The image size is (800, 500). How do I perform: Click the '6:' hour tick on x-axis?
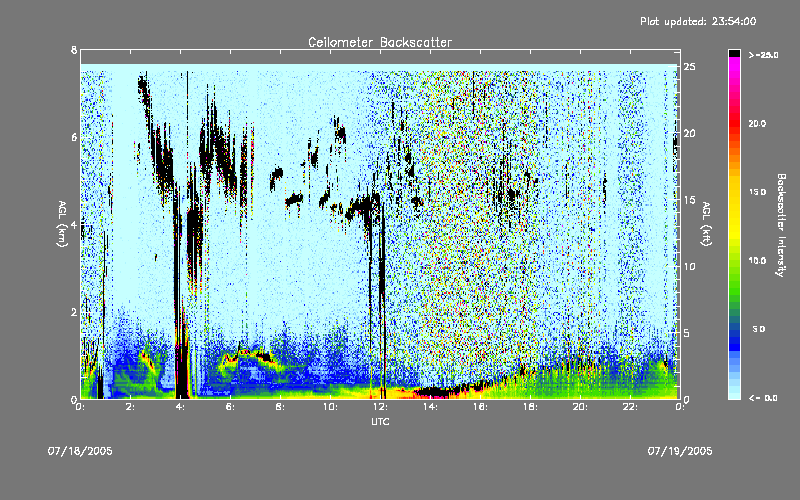(230, 407)
